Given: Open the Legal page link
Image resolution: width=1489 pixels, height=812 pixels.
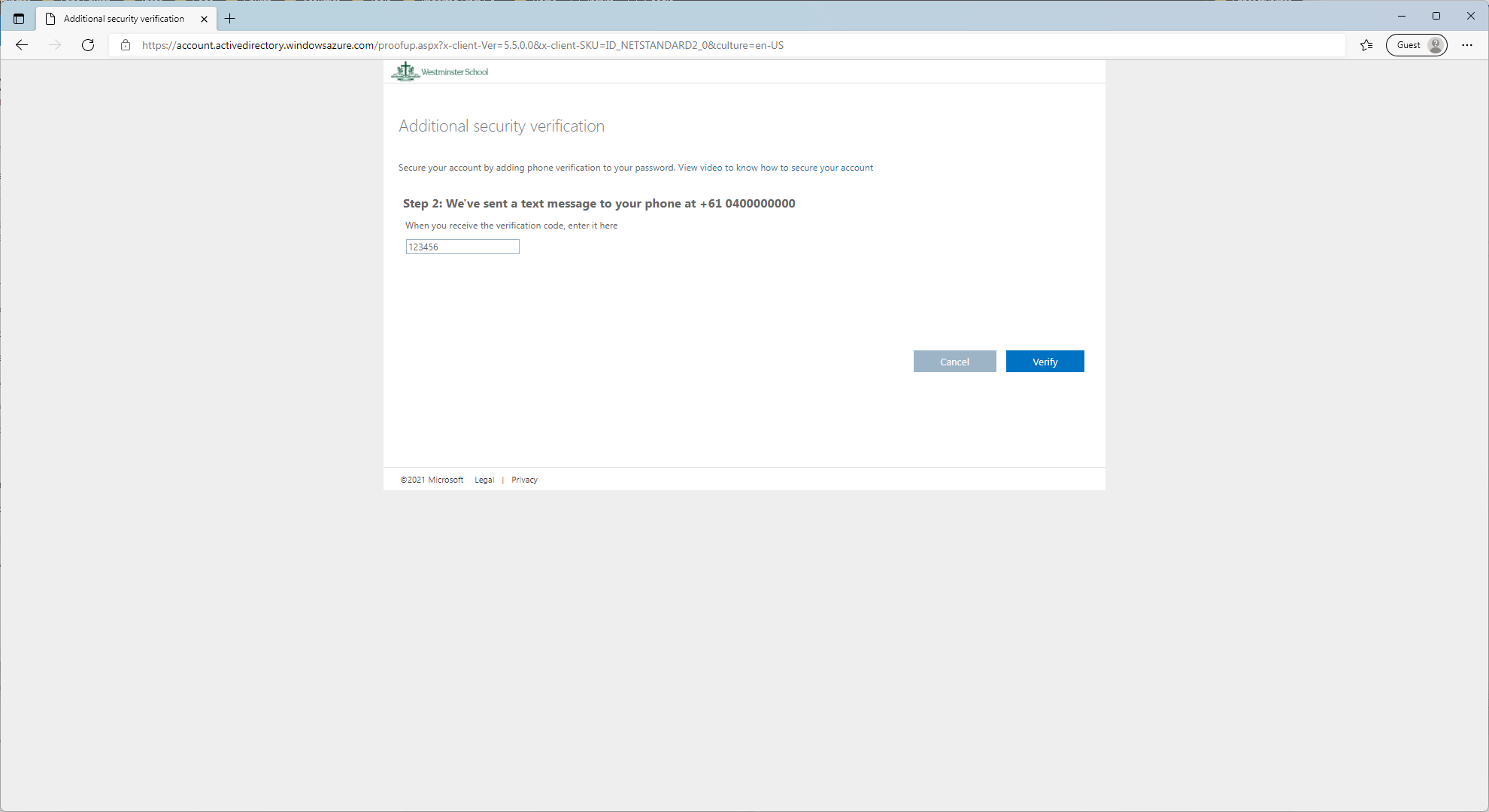Looking at the screenshot, I should point(484,479).
